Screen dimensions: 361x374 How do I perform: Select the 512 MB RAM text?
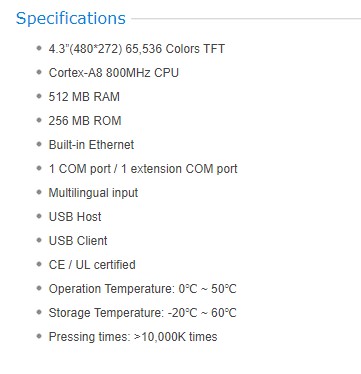coord(84,97)
